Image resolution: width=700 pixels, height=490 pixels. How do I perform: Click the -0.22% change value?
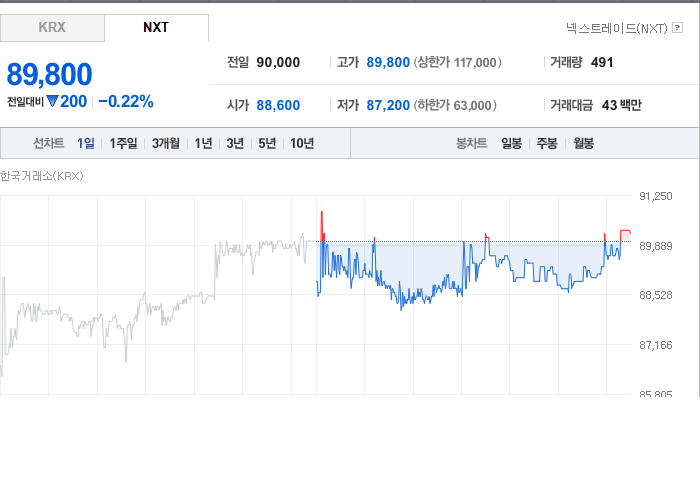pos(126,102)
